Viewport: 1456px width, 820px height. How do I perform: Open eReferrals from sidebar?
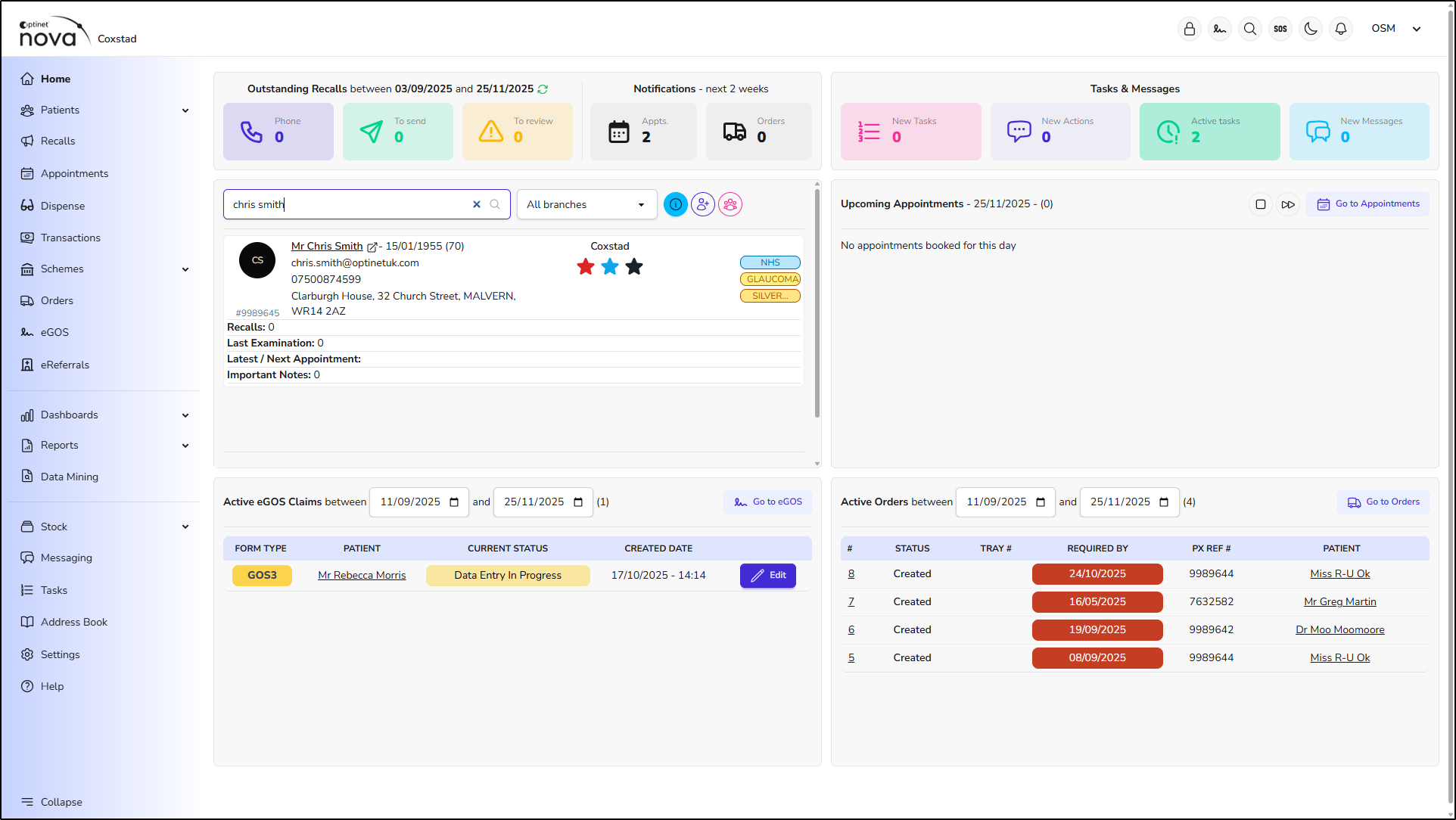pyautogui.click(x=65, y=365)
